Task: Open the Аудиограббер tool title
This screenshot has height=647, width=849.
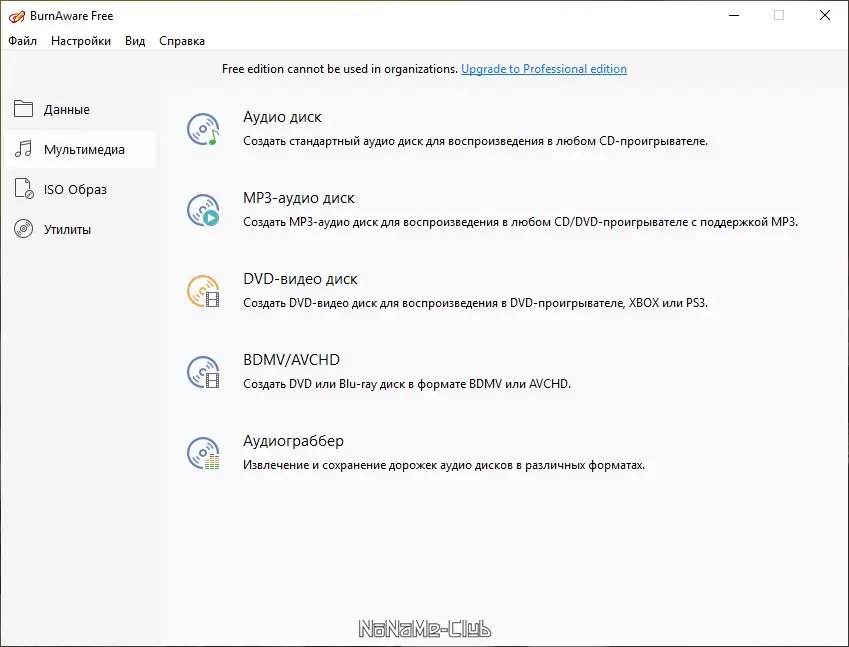Action: 293,441
